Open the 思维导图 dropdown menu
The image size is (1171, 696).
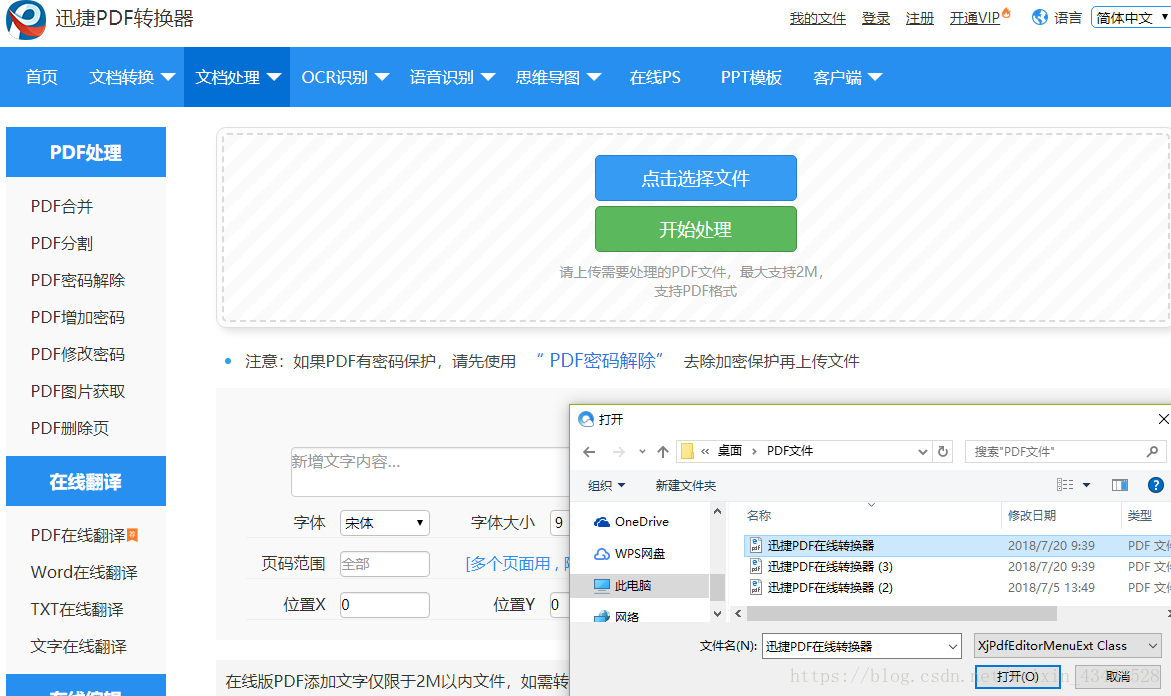click(x=558, y=77)
